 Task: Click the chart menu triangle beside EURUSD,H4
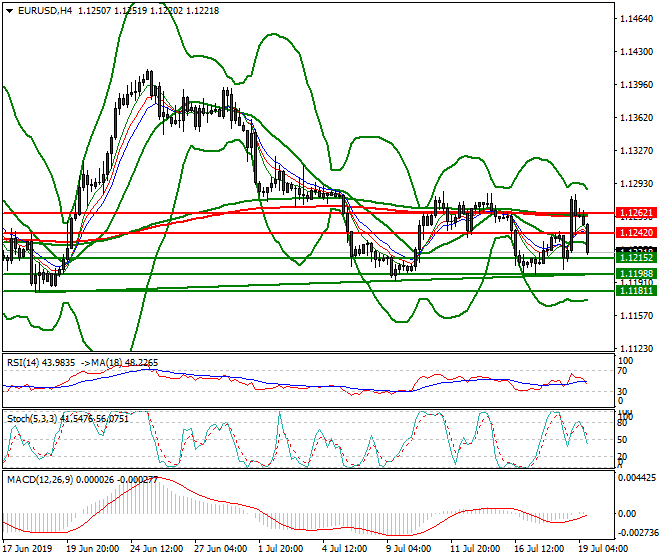coord(10,11)
